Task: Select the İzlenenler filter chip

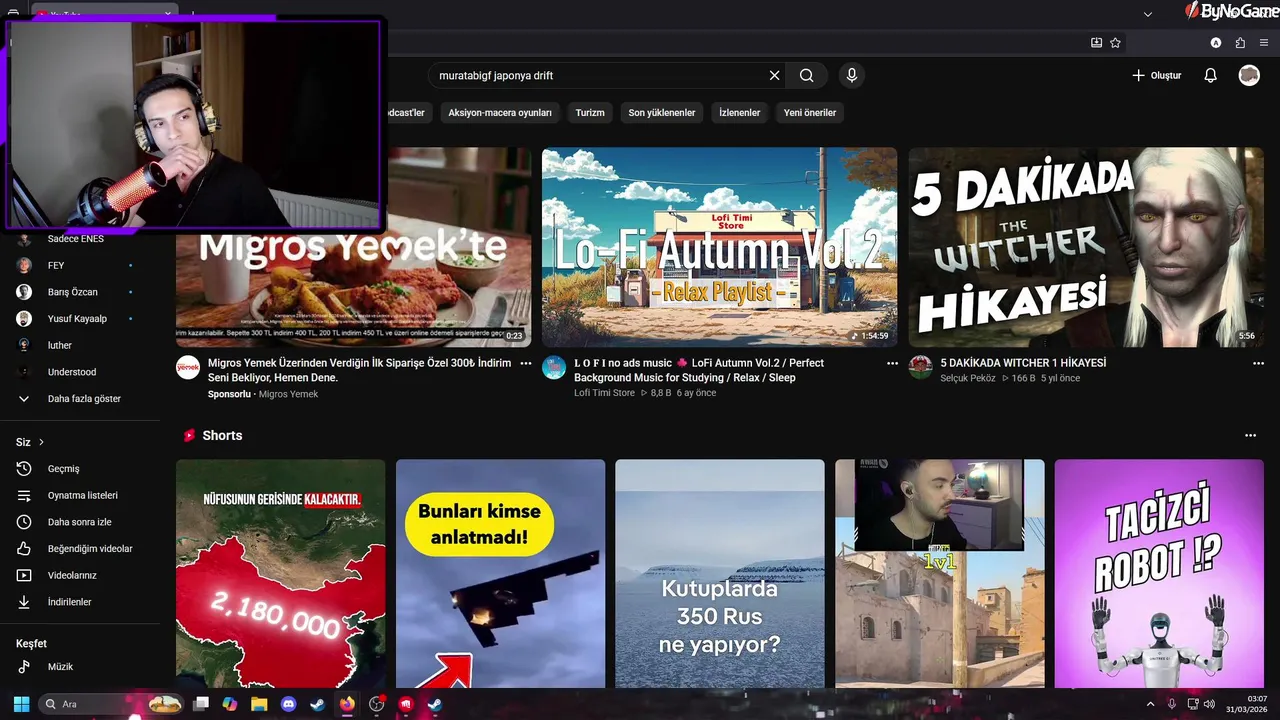Action: tap(740, 113)
